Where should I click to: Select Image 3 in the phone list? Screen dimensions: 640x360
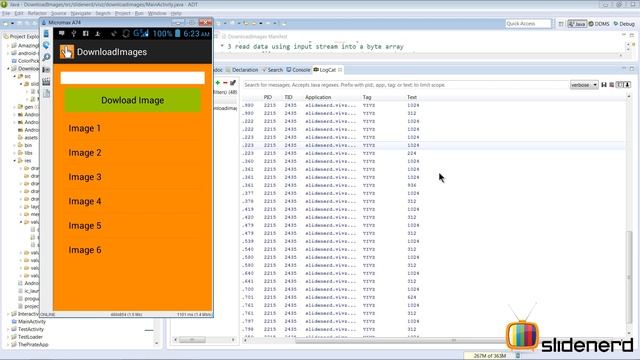click(132, 177)
